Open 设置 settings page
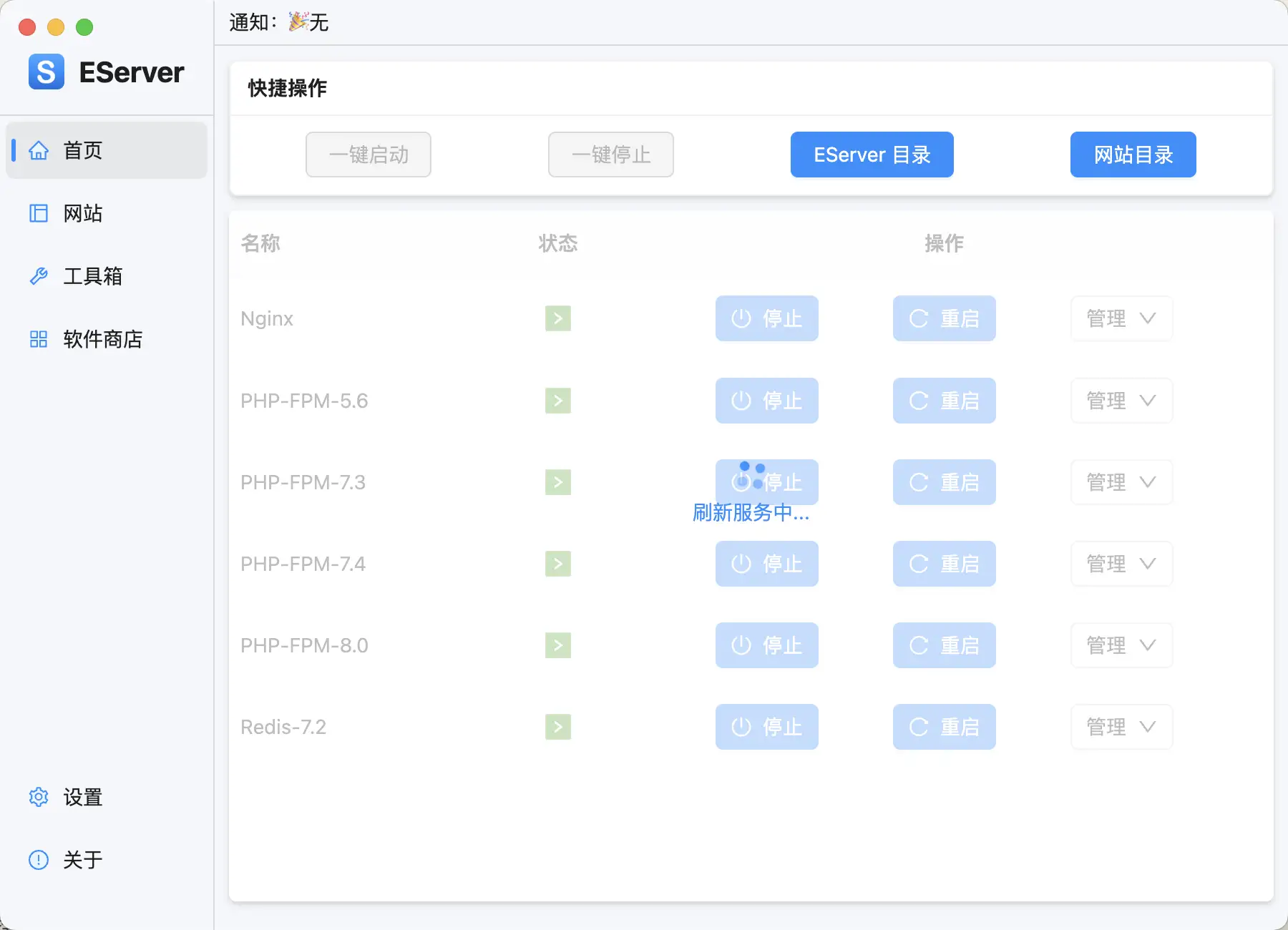Image resolution: width=1288 pixels, height=930 pixels. pos(107,797)
